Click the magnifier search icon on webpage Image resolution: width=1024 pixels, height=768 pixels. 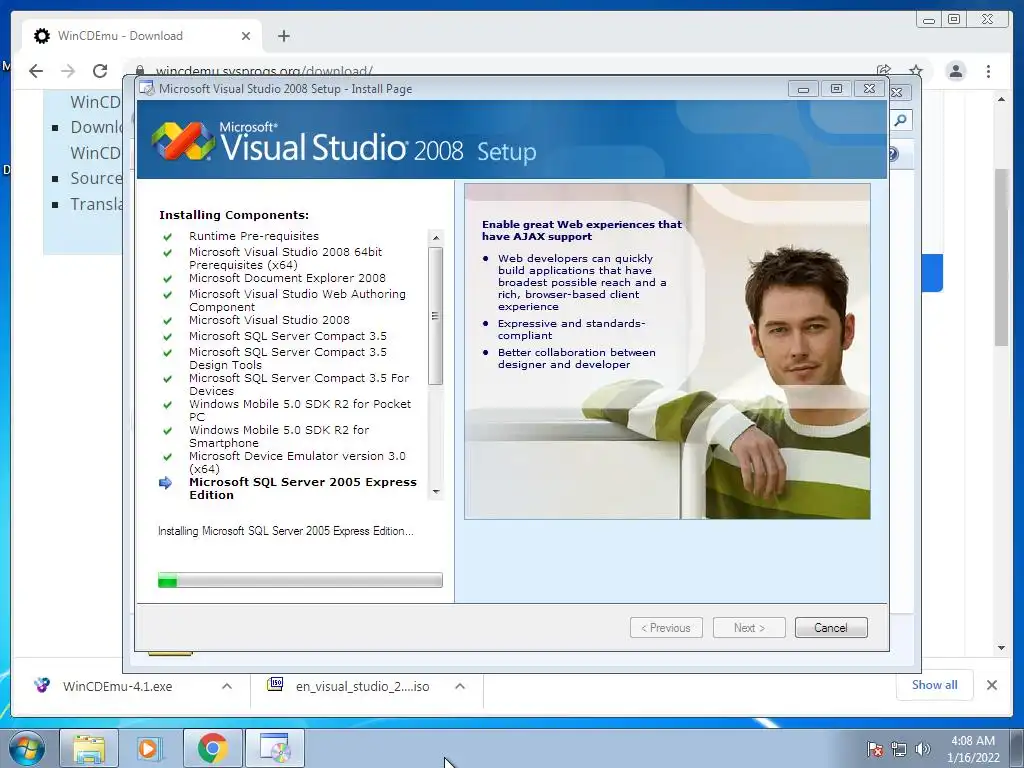[901, 120]
